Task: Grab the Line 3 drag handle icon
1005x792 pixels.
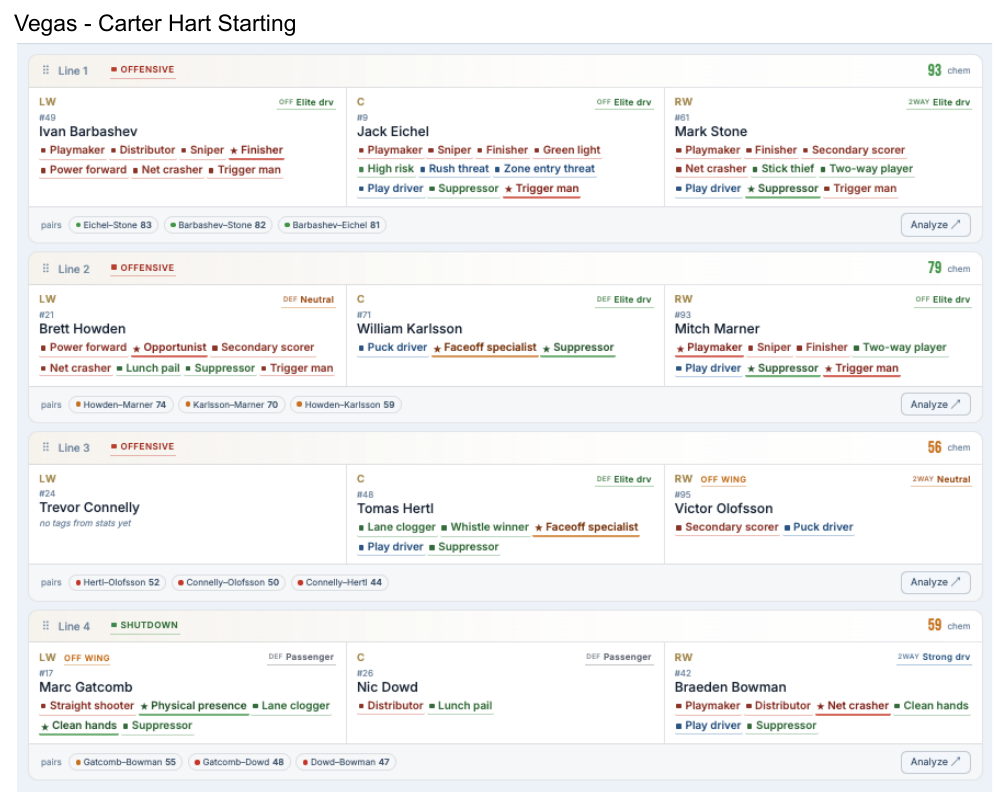Action: (x=46, y=447)
